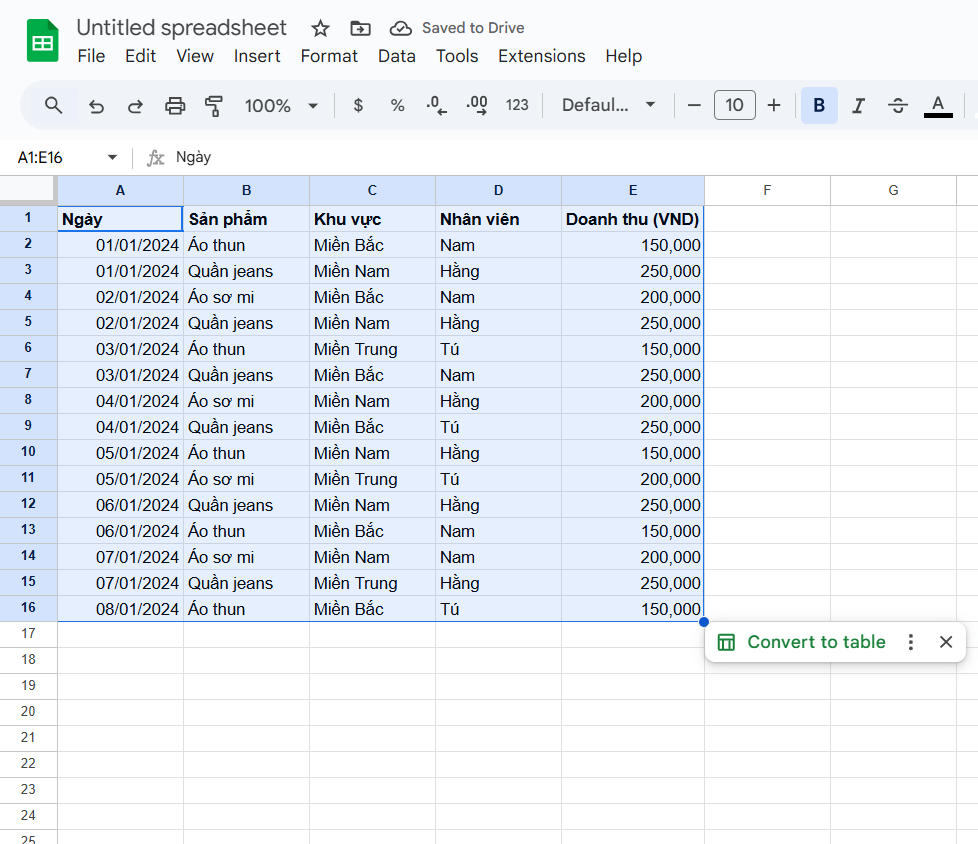Open the Insert menu
This screenshot has height=844, width=978.
tap(257, 56)
